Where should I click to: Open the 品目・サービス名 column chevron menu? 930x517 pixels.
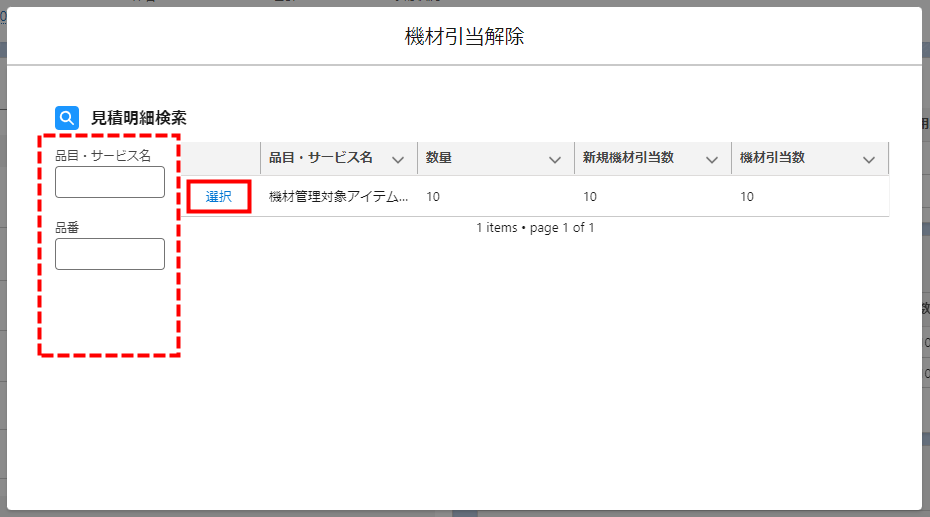click(x=398, y=159)
